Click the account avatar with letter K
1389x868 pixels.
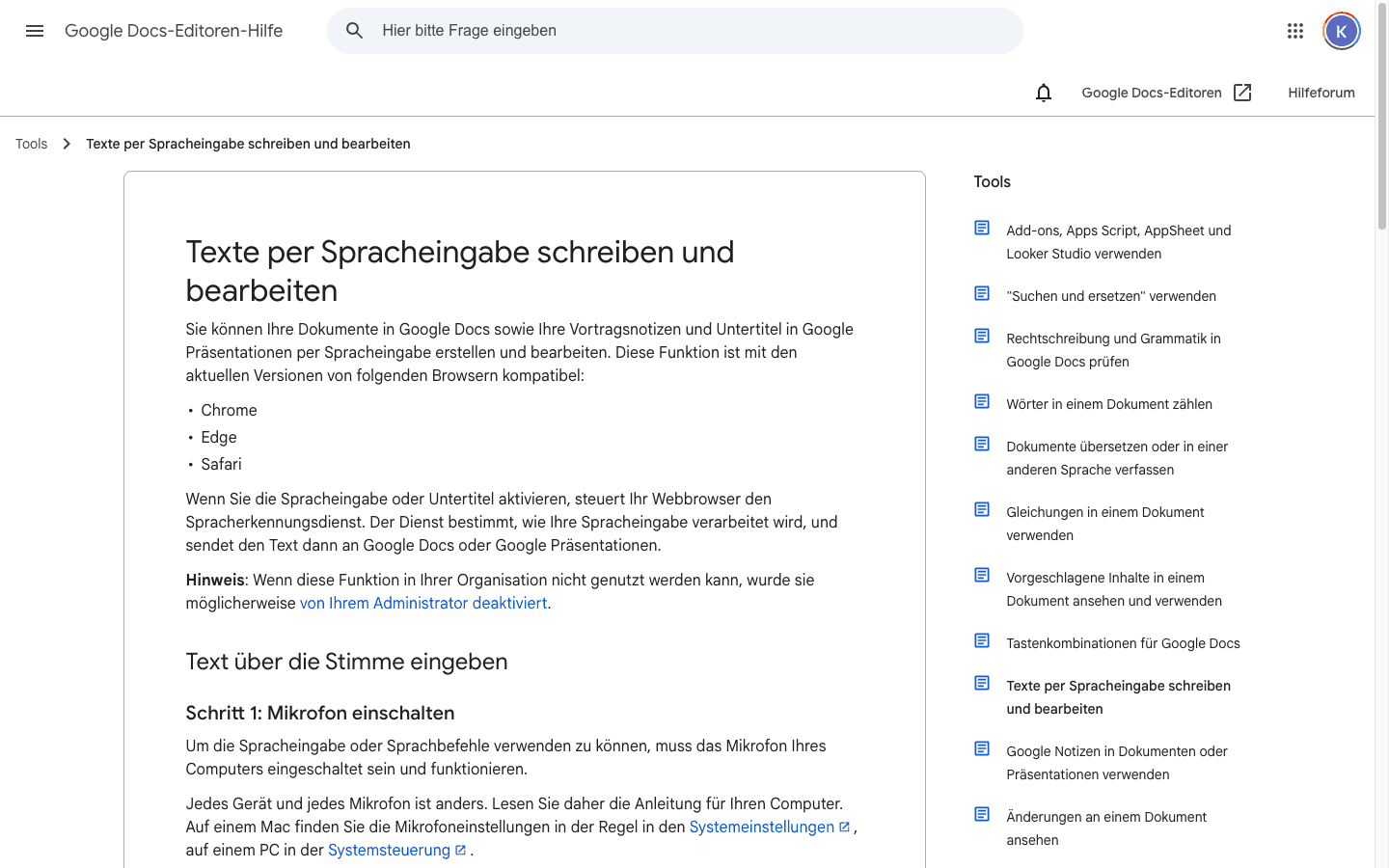pyautogui.click(x=1341, y=30)
